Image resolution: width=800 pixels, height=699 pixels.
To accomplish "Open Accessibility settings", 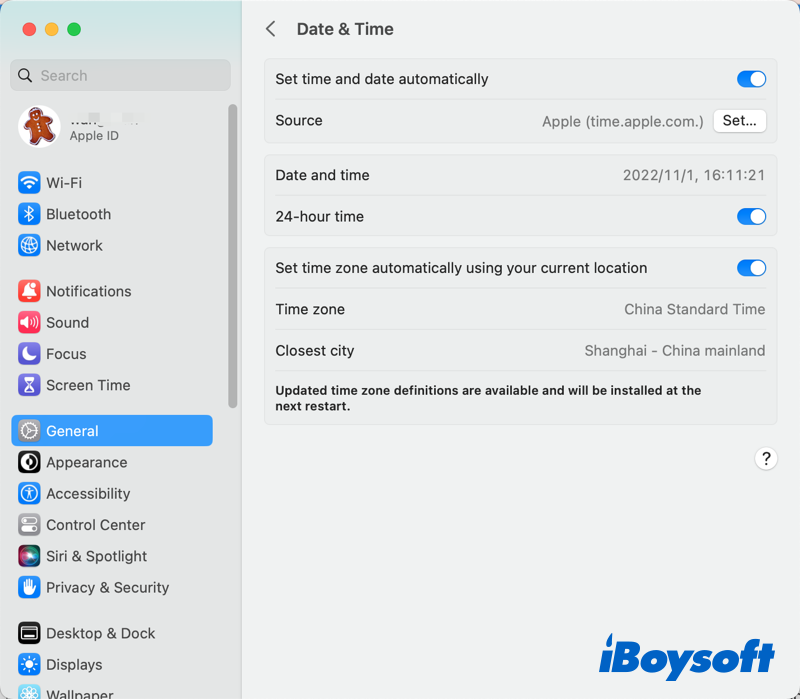I will tap(88, 493).
